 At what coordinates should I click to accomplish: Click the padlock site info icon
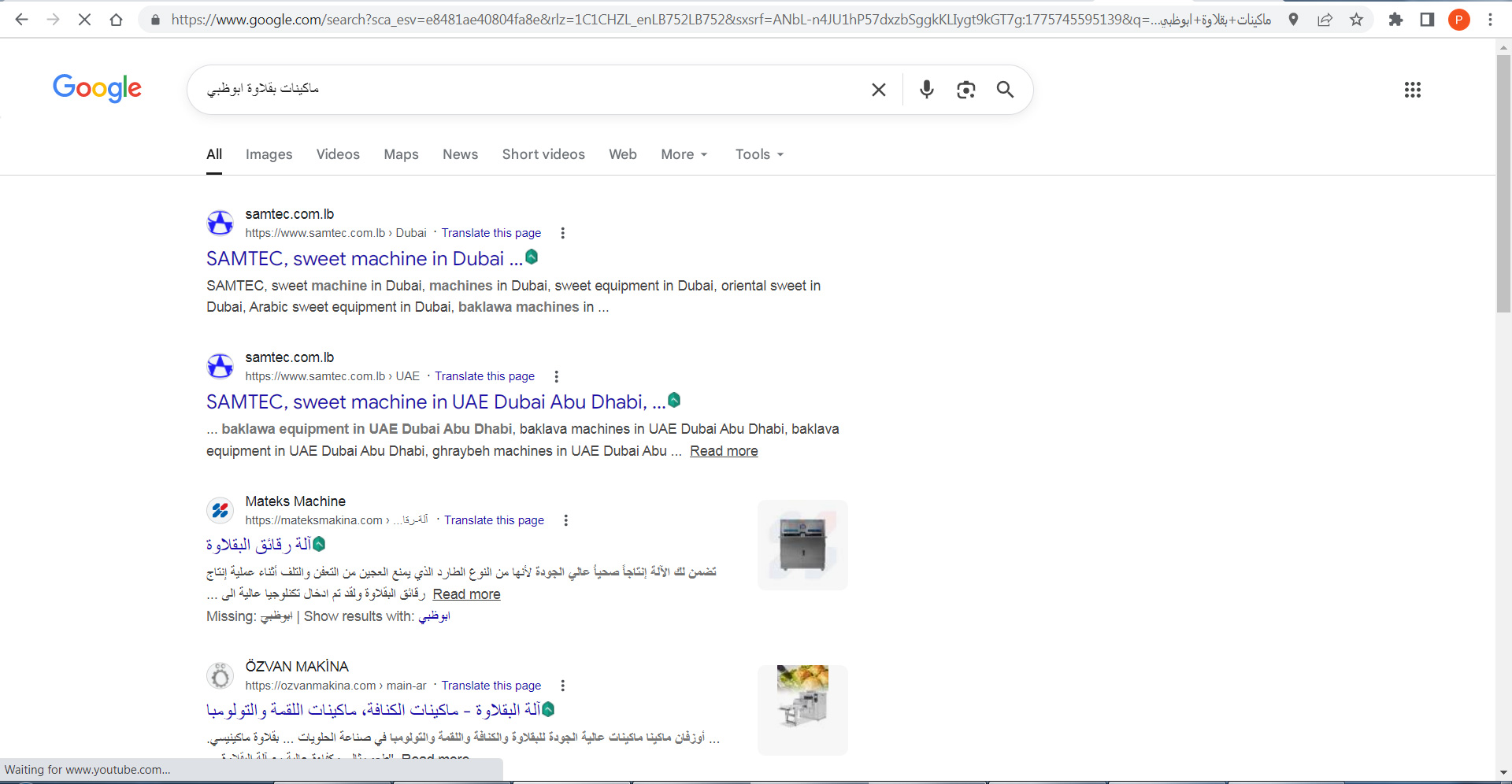coord(155,20)
